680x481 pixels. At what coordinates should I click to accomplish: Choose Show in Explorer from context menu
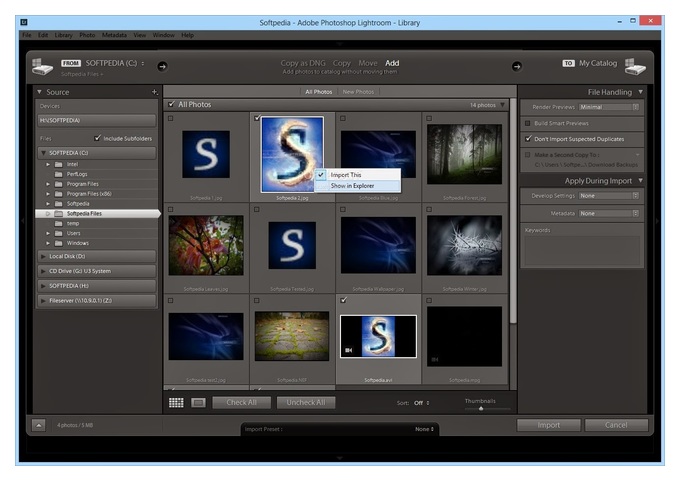357,186
